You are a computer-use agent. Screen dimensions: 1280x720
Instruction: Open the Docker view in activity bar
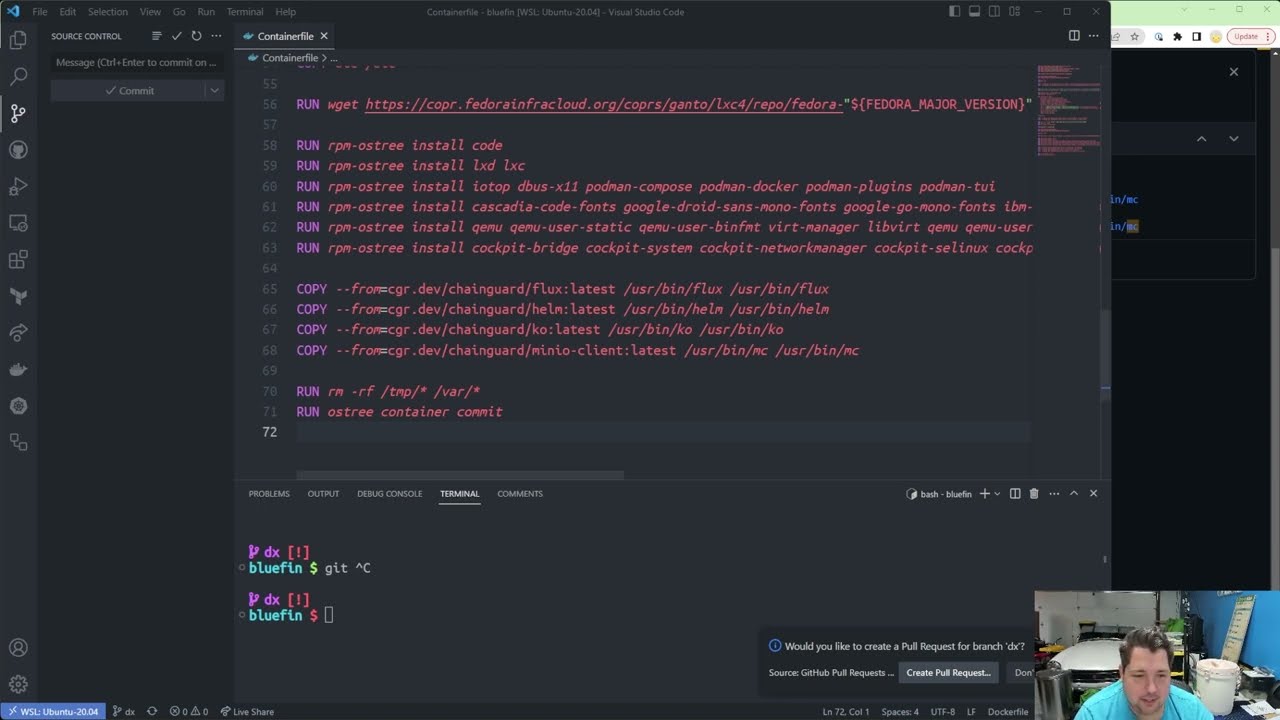(x=18, y=369)
